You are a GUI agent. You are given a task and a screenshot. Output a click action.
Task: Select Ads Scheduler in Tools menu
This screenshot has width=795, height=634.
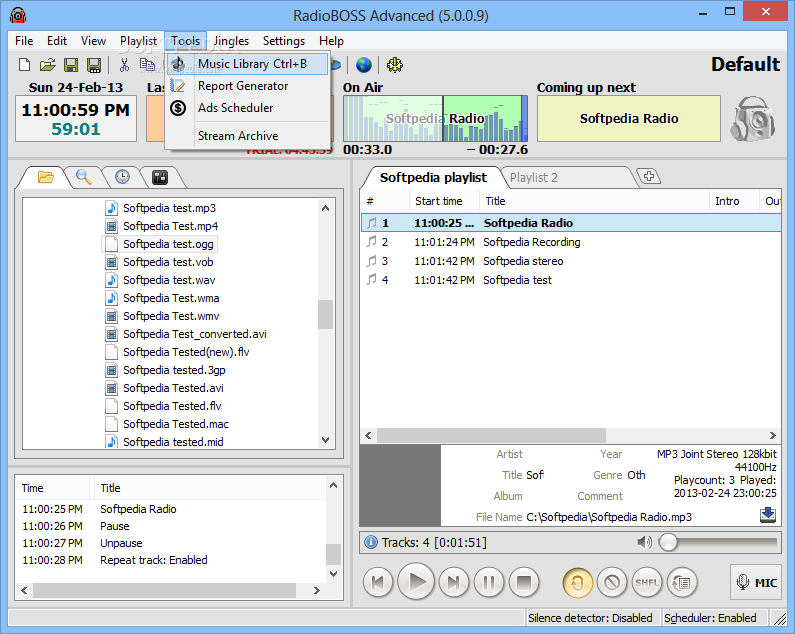point(247,108)
